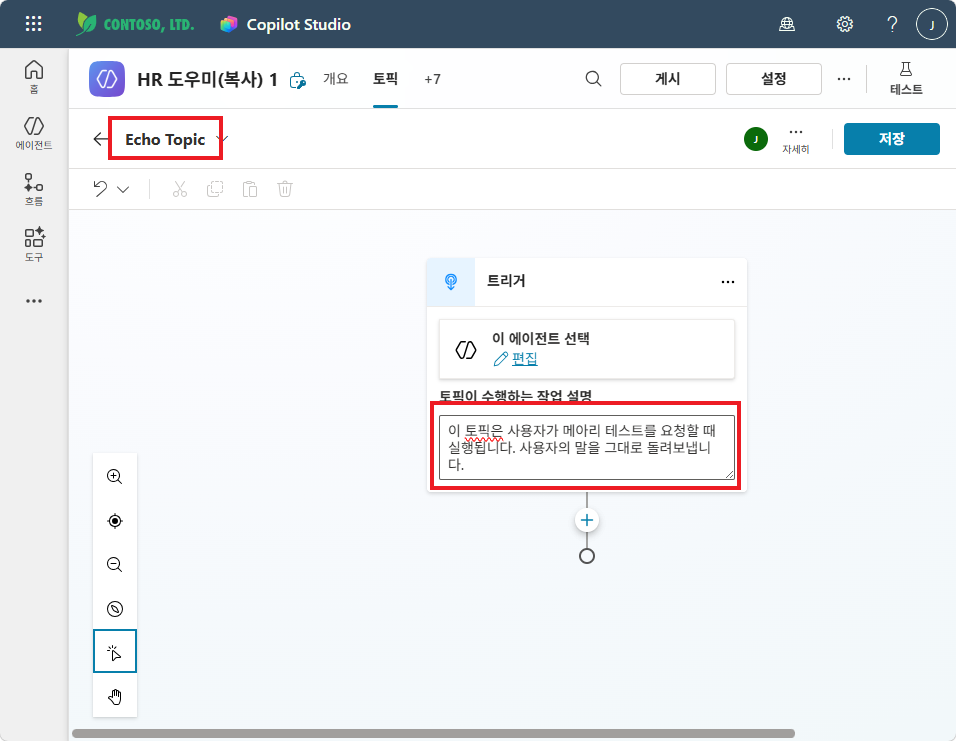Screen dimensions: 956x741
Task: Click the 트리거 node title
Action: coord(505,281)
